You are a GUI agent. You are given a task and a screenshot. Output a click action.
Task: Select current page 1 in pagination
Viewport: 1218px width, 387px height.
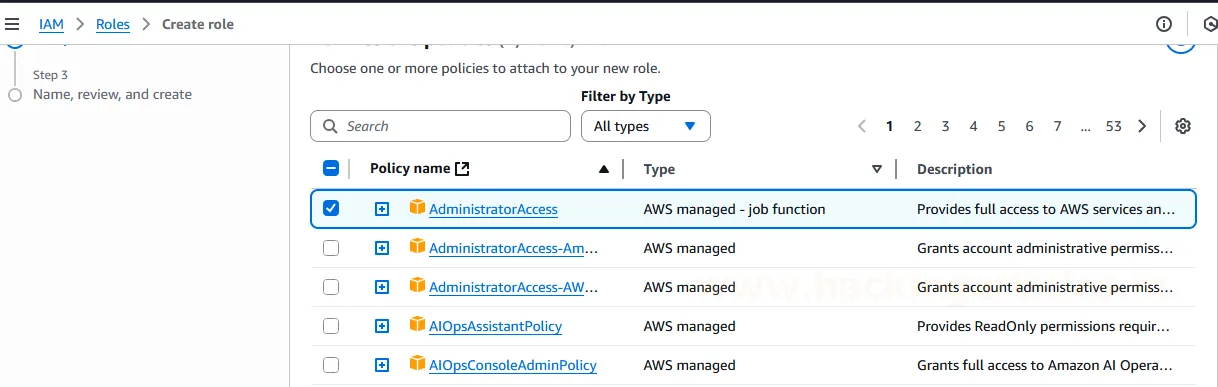(889, 126)
